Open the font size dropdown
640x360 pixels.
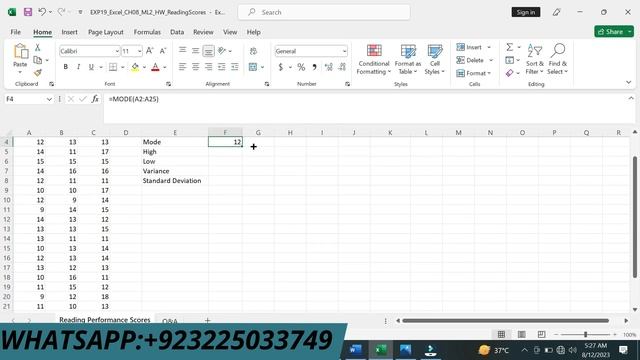coord(139,51)
